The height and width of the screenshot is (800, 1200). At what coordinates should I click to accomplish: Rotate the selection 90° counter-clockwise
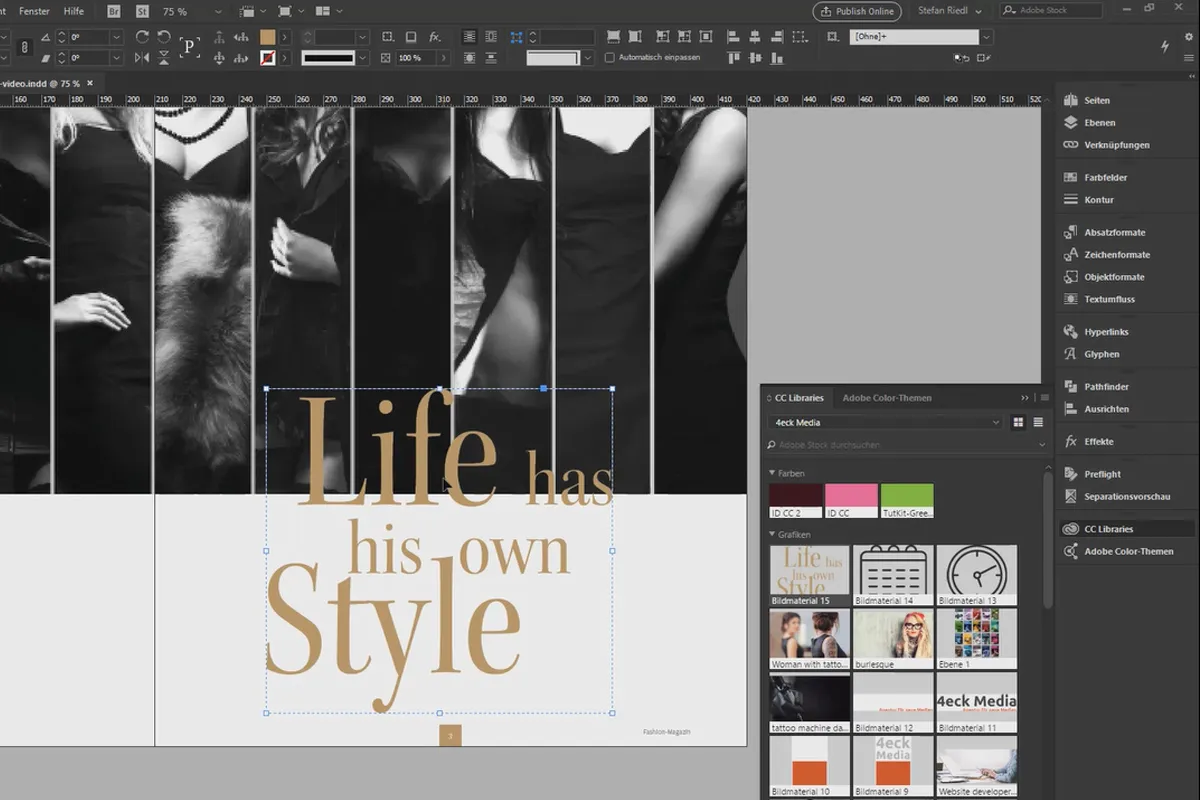click(x=164, y=37)
